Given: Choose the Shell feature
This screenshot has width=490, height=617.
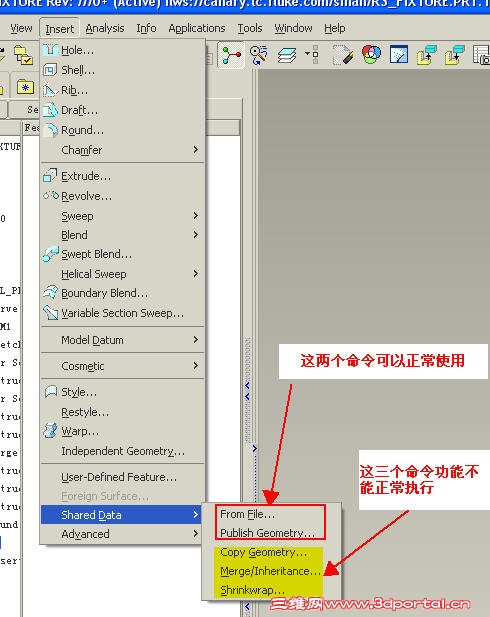Looking at the screenshot, I should (123, 70).
